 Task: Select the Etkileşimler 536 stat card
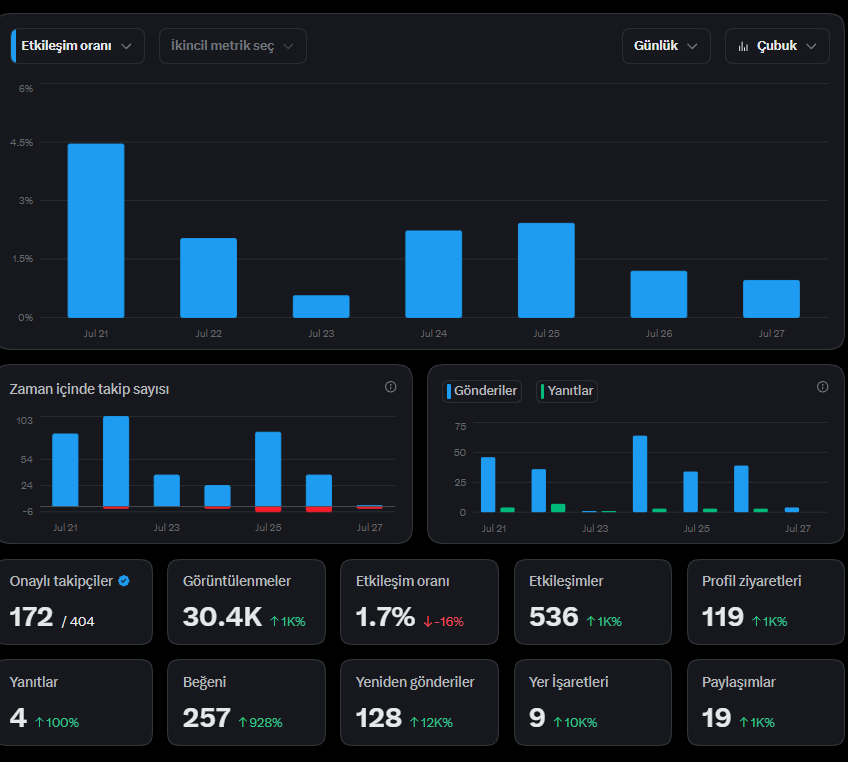(593, 602)
